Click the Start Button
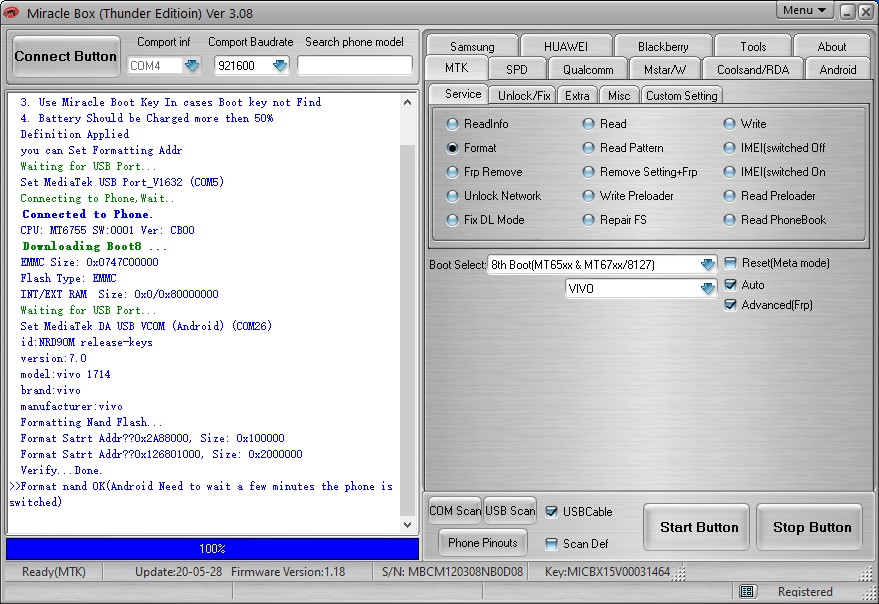The width and height of the screenshot is (879, 604). (x=697, y=527)
